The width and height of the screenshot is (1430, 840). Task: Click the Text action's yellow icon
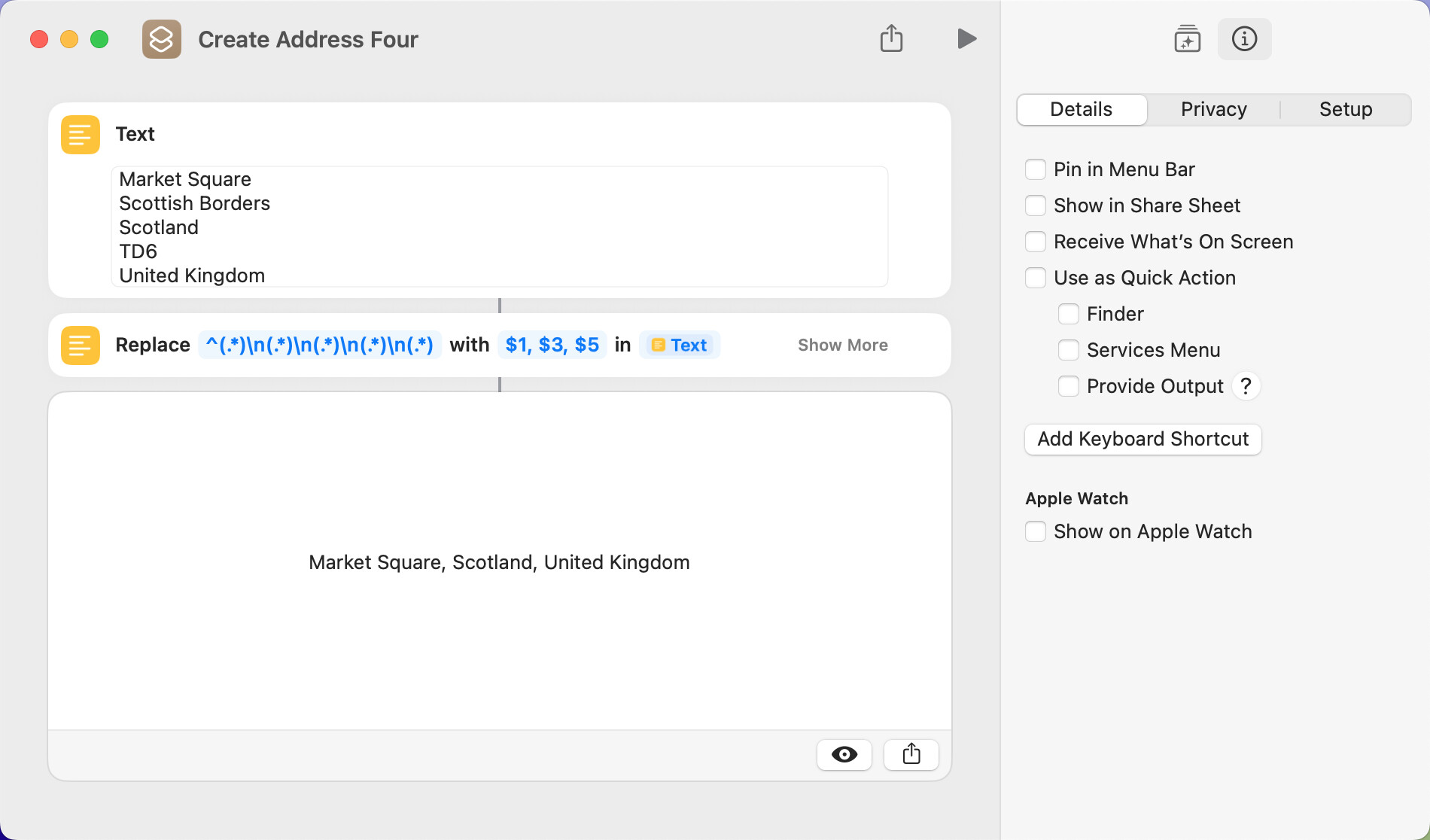(81, 135)
